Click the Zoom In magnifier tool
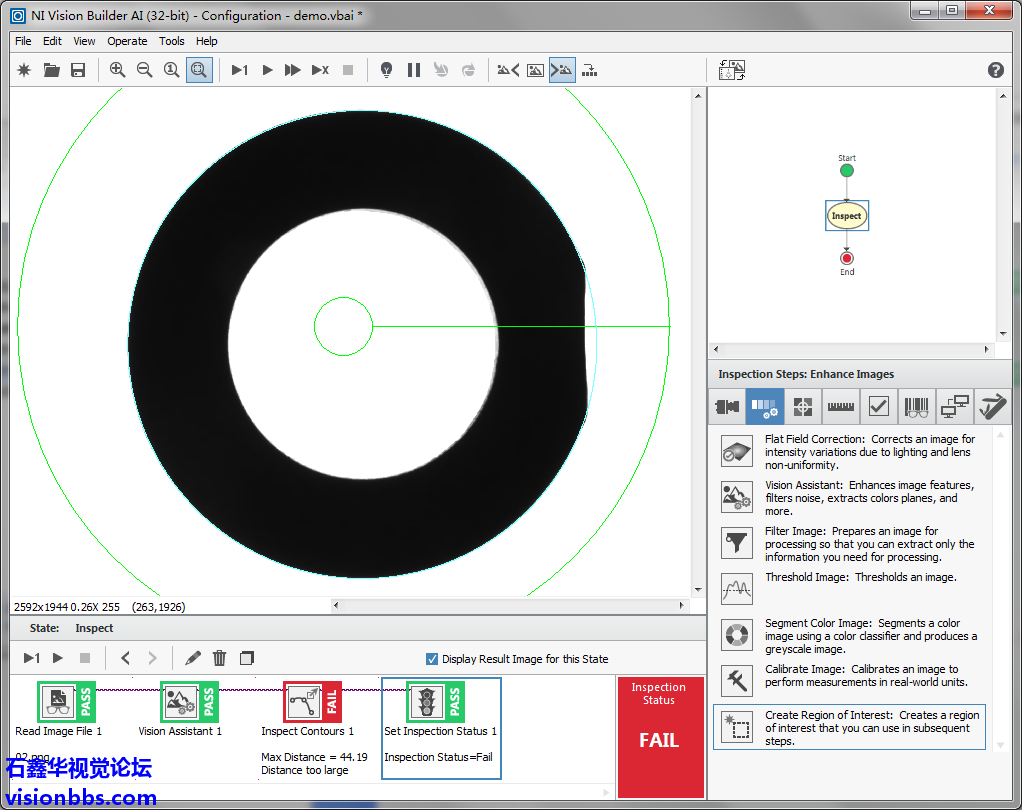This screenshot has height=810, width=1022. click(118, 70)
